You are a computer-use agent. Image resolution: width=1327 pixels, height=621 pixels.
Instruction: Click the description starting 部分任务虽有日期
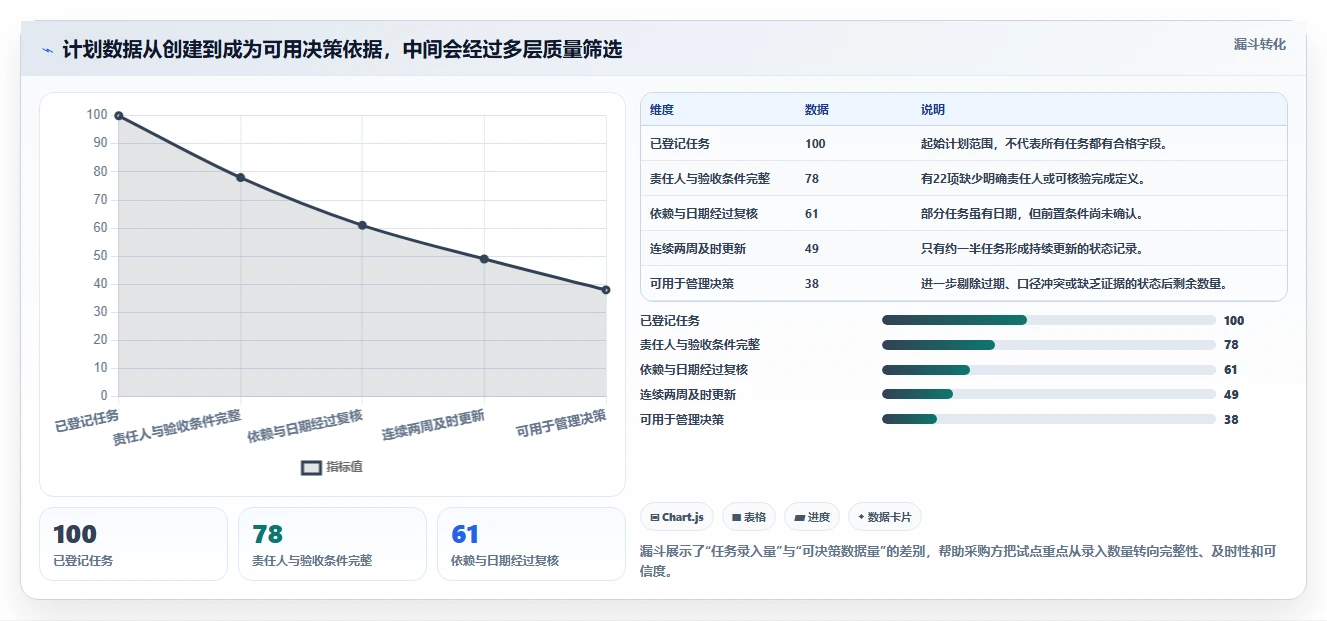click(1032, 214)
